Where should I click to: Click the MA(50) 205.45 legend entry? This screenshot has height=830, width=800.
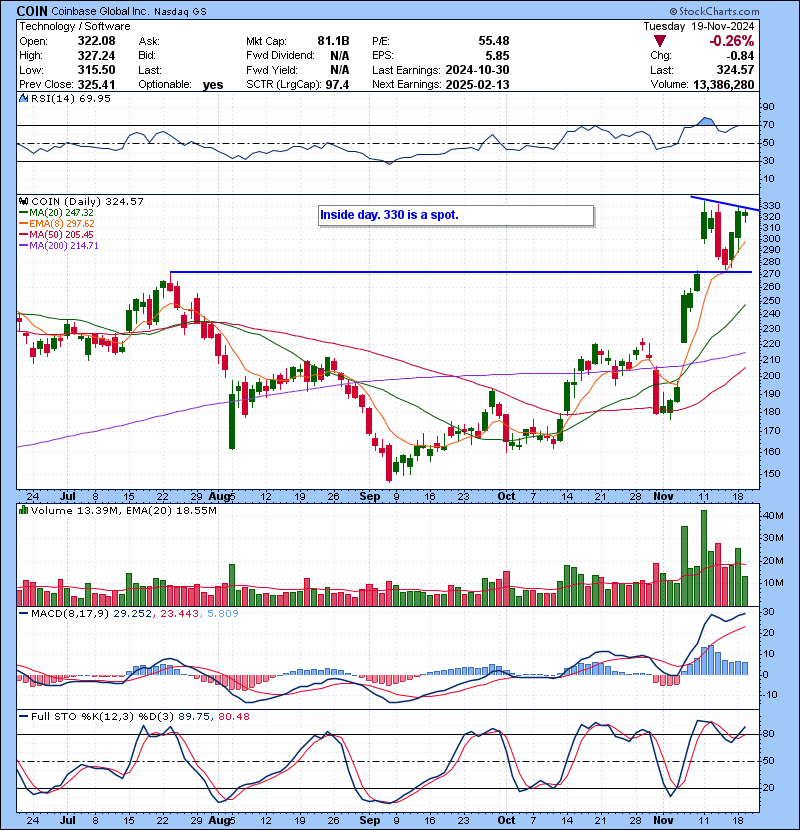coord(57,234)
